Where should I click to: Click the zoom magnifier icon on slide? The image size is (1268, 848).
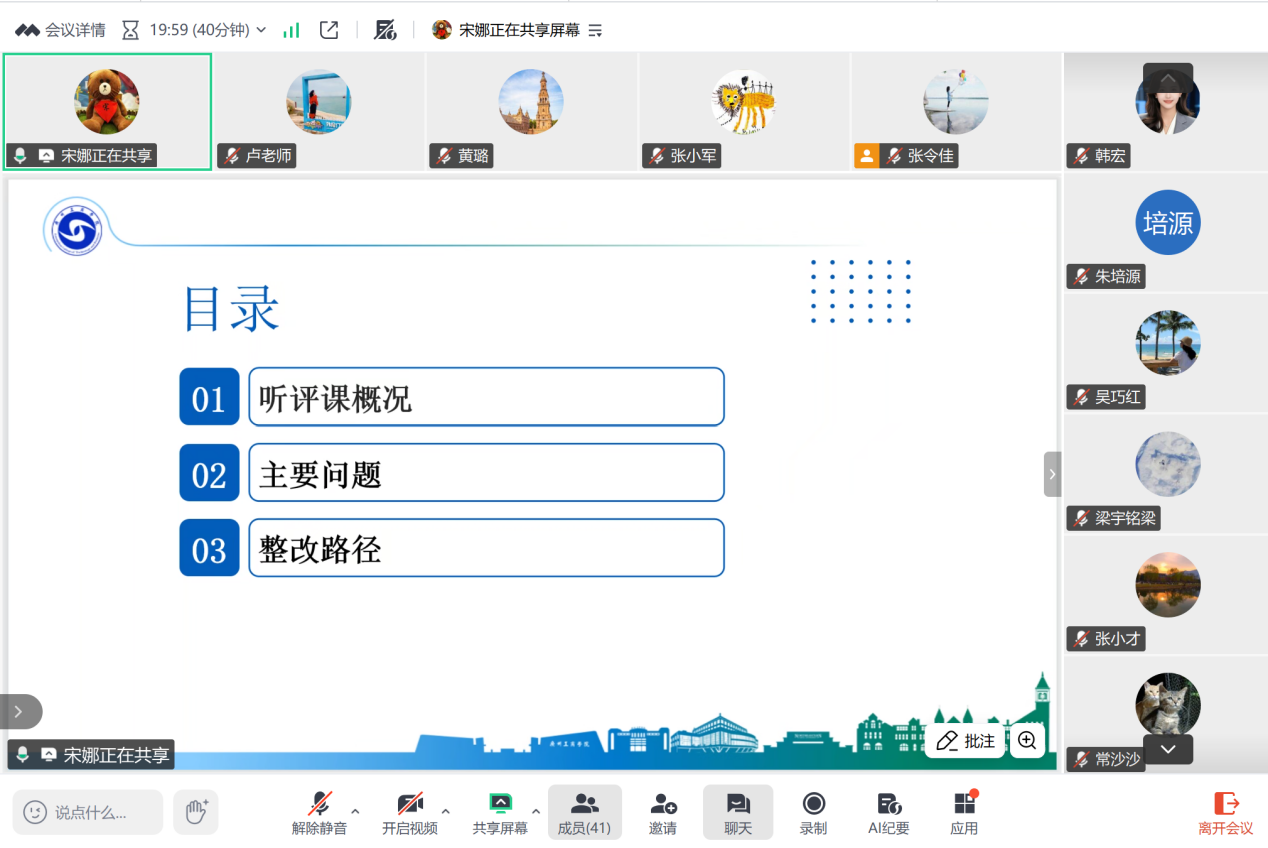tap(1027, 741)
